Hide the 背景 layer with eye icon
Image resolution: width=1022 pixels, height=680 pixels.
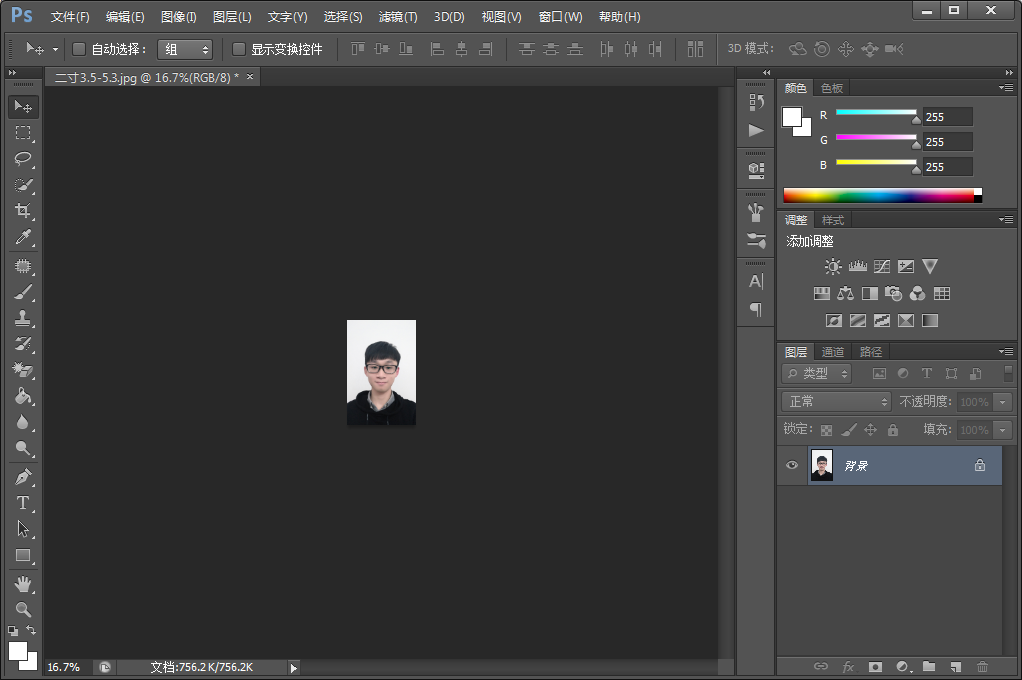792,465
